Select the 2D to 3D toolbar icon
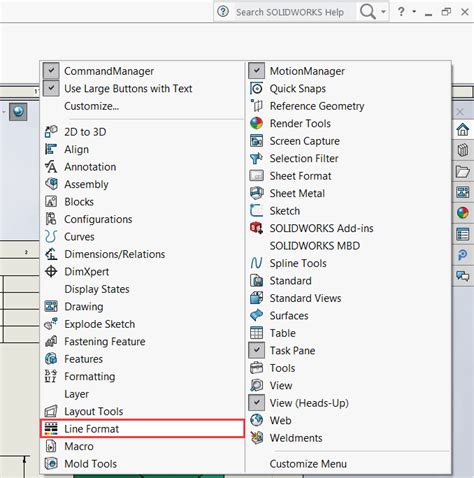This screenshot has width=474, height=478. (x=51, y=132)
